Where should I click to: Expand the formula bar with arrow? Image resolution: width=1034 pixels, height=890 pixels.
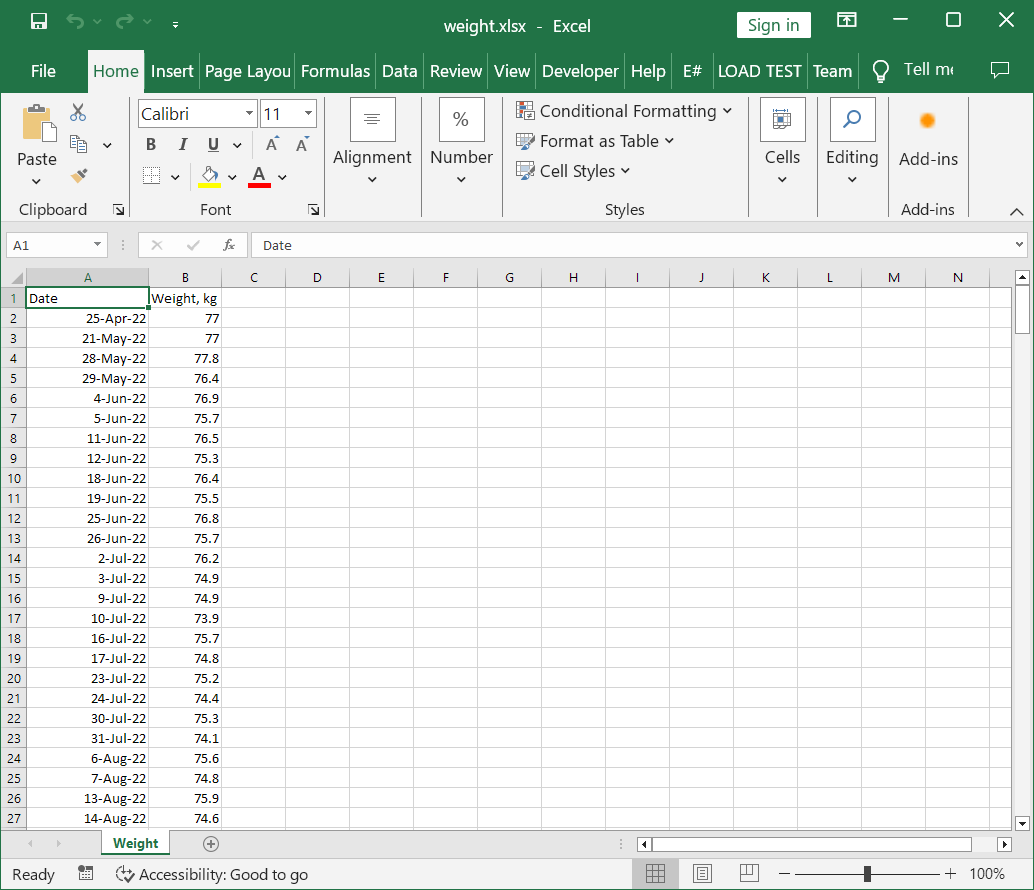click(x=1019, y=245)
